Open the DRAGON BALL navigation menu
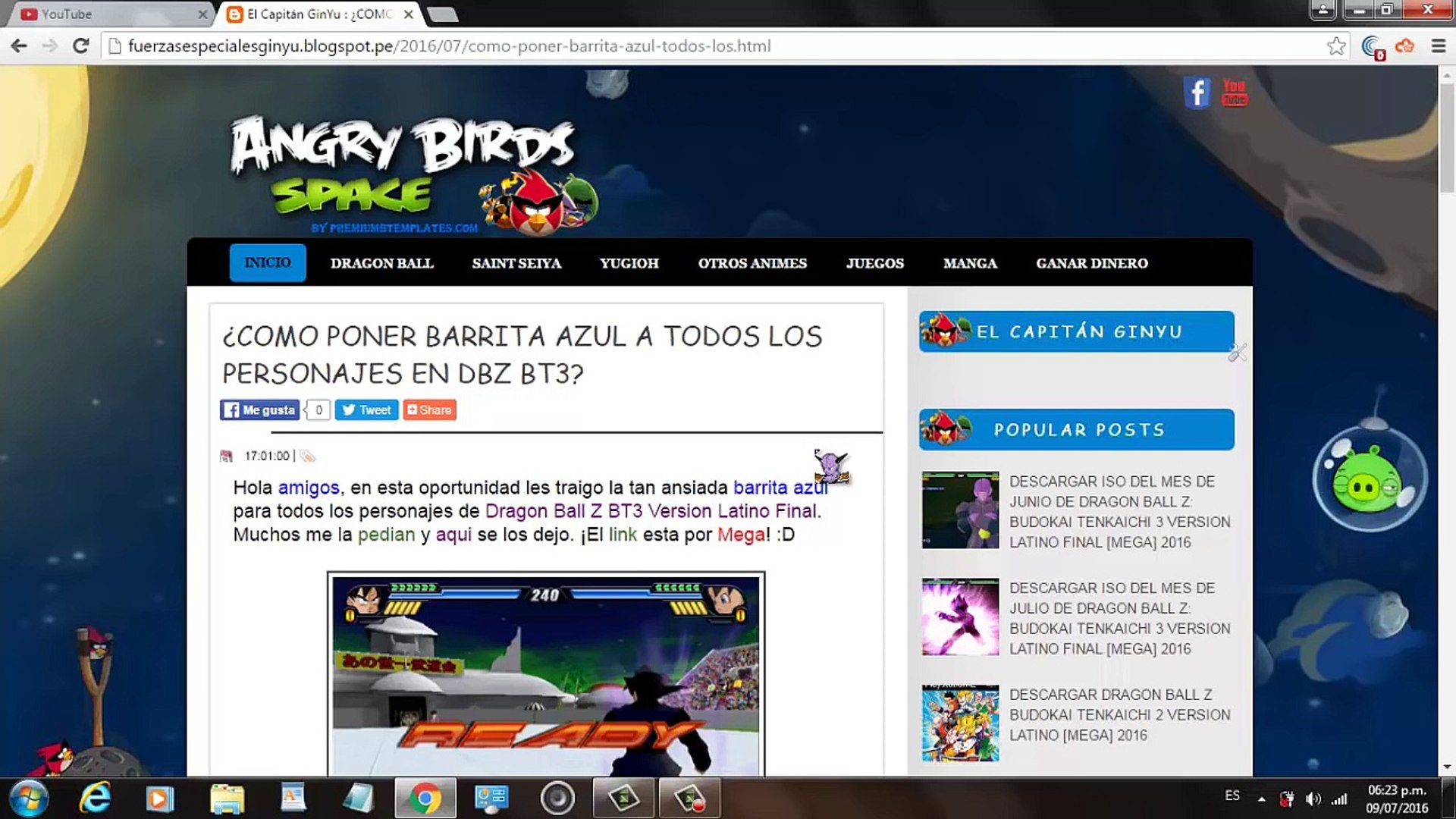Image resolution: width=1456 pixels, height=819 pixels. pyautogui.click(x=381, y=263)
